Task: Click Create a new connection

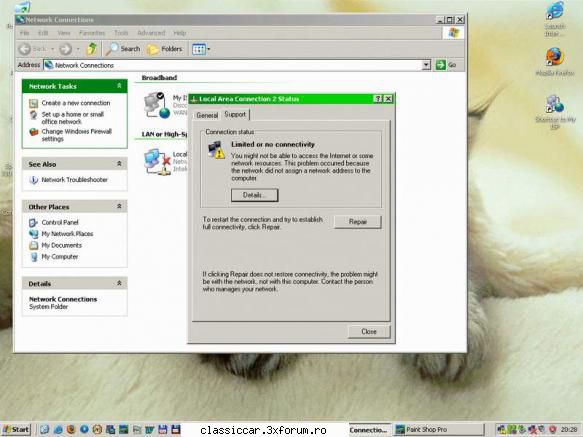Action: 75,103
